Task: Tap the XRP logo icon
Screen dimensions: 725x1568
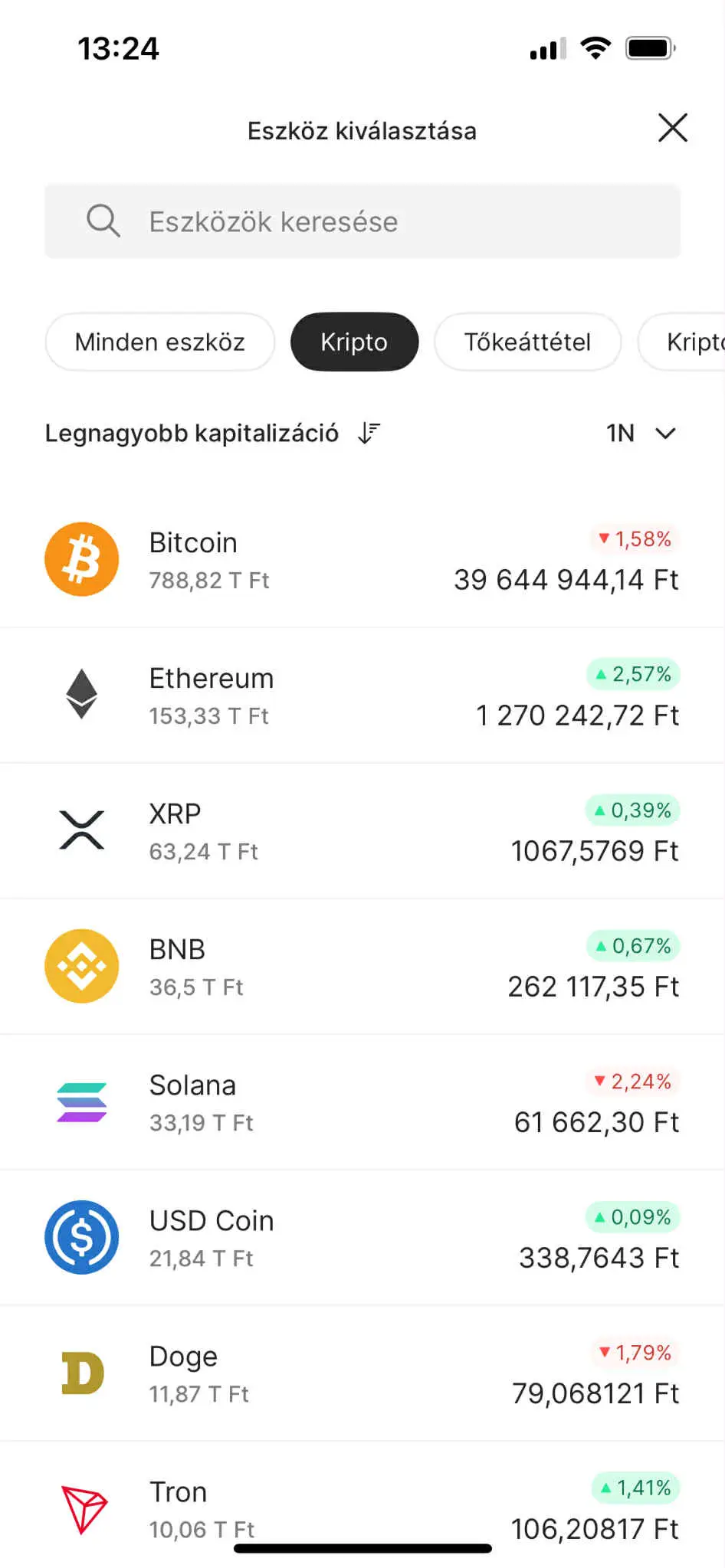Action: 82,830
